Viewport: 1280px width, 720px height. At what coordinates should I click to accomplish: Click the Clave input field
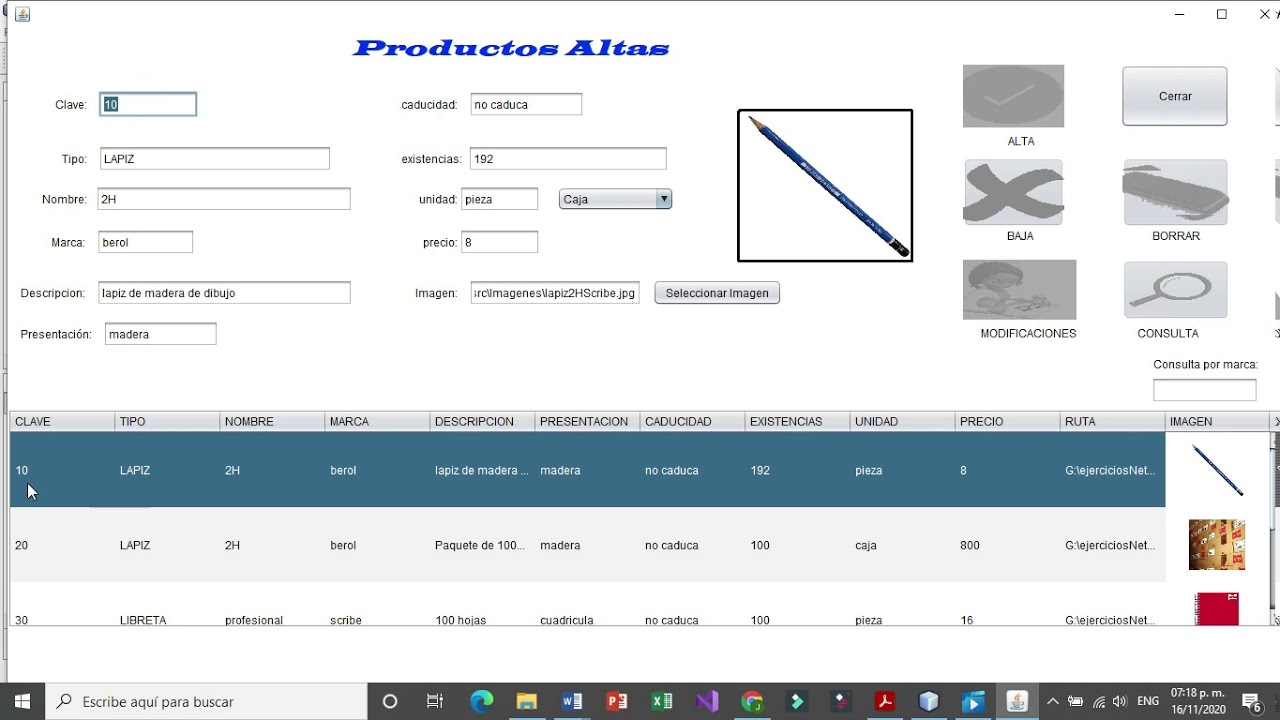click(x=148, y=104)
